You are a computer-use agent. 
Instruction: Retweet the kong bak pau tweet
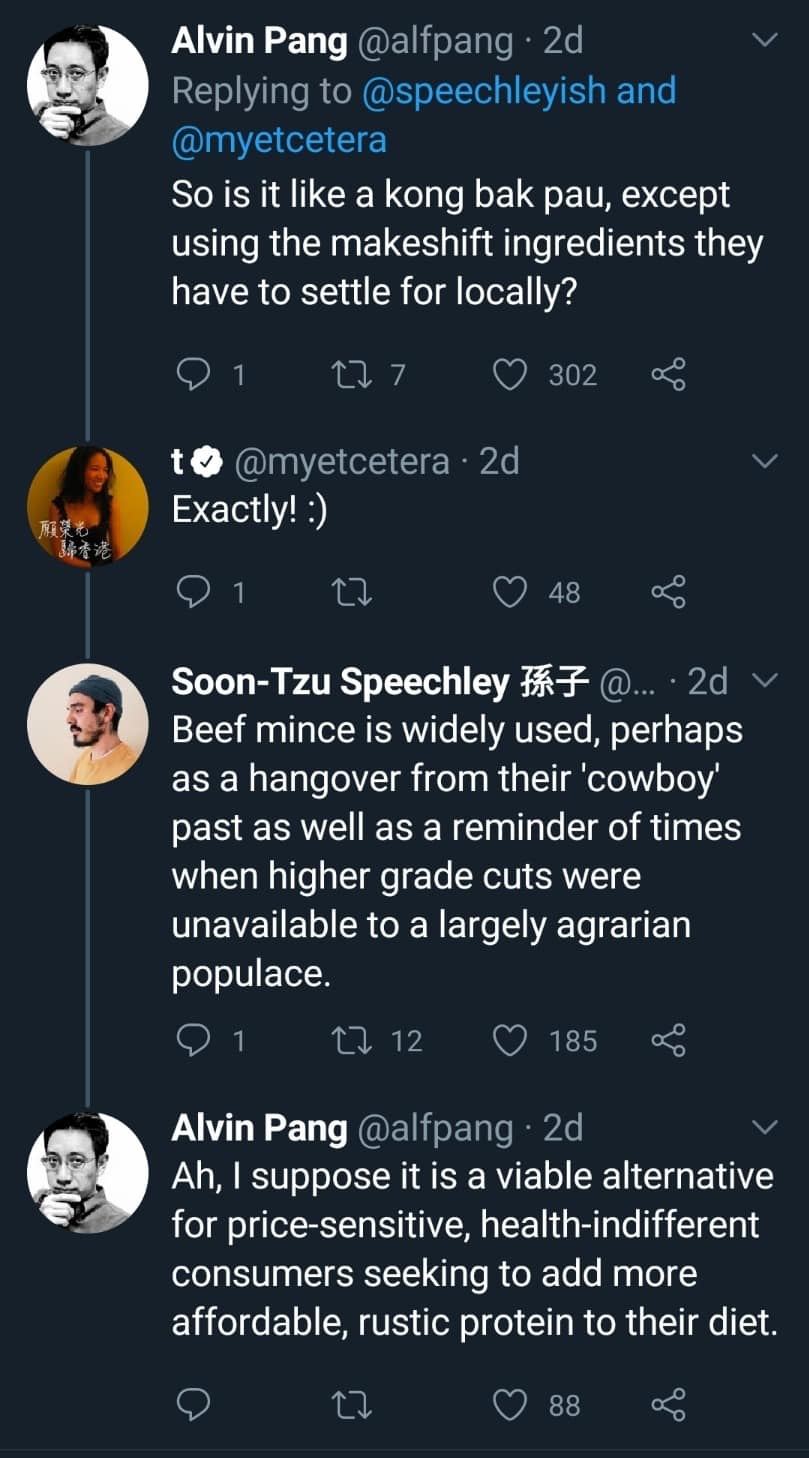point(351,375)
